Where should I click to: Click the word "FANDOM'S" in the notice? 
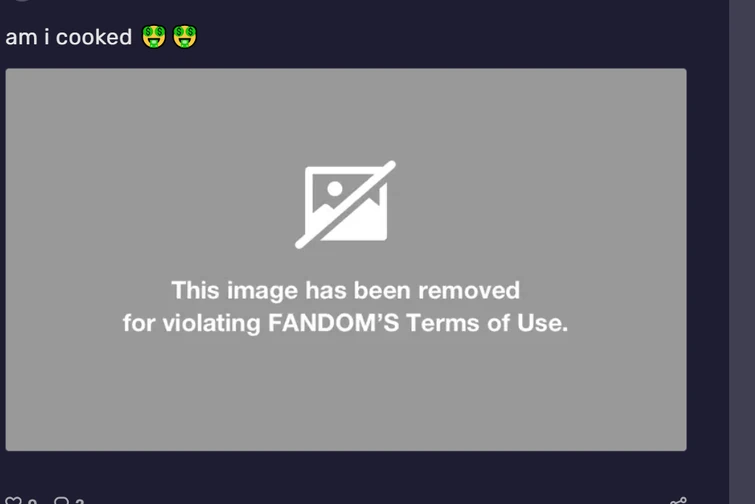(334, 323)
